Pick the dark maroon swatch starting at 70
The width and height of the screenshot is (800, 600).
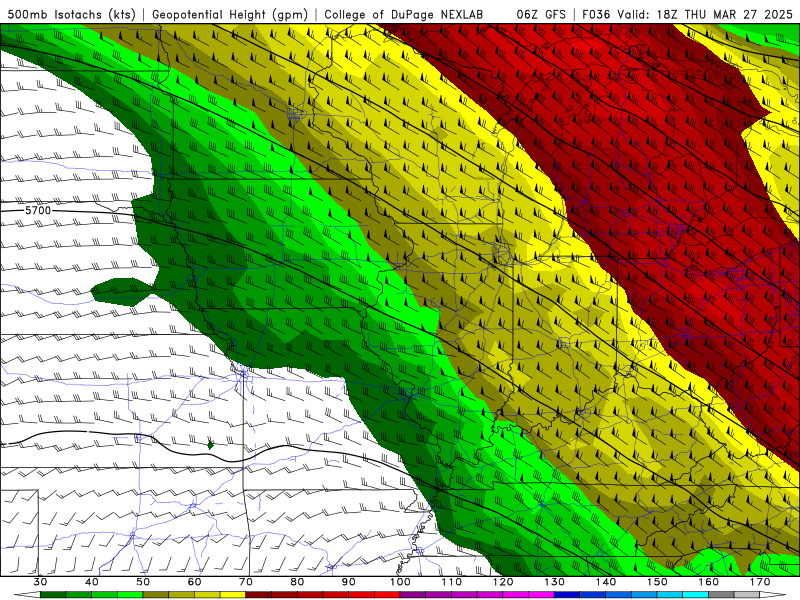pos(259,595)
